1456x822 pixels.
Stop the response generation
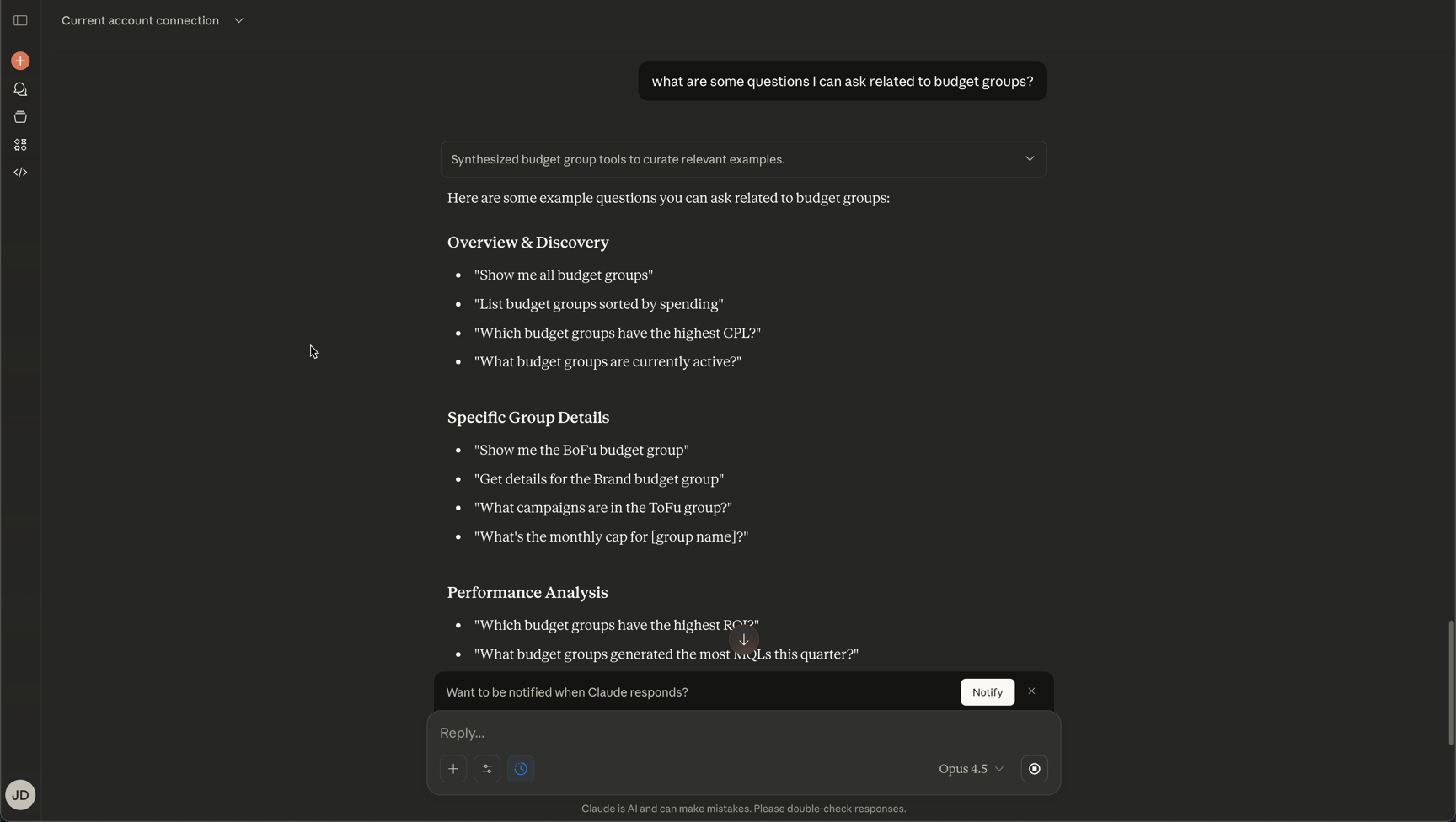(x=1034, y=769)
